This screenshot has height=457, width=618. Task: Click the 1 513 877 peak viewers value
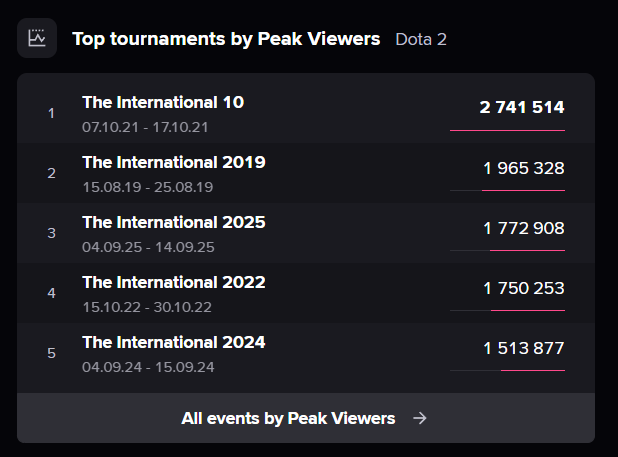tap(524, 348)
